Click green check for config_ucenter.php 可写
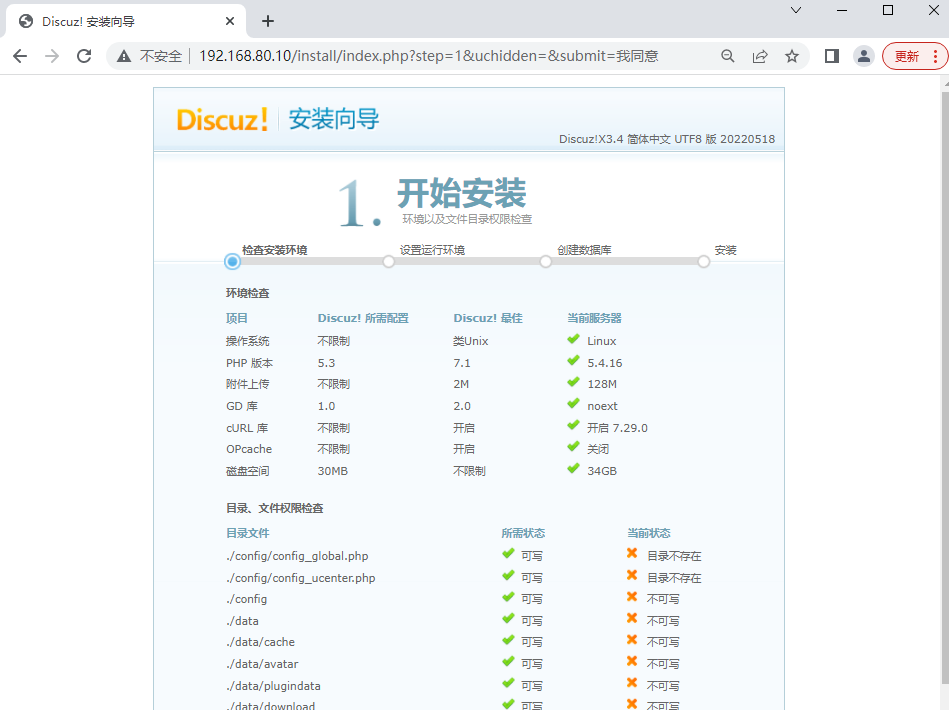This screenshot has height=710, width=949. coord(508,576)
